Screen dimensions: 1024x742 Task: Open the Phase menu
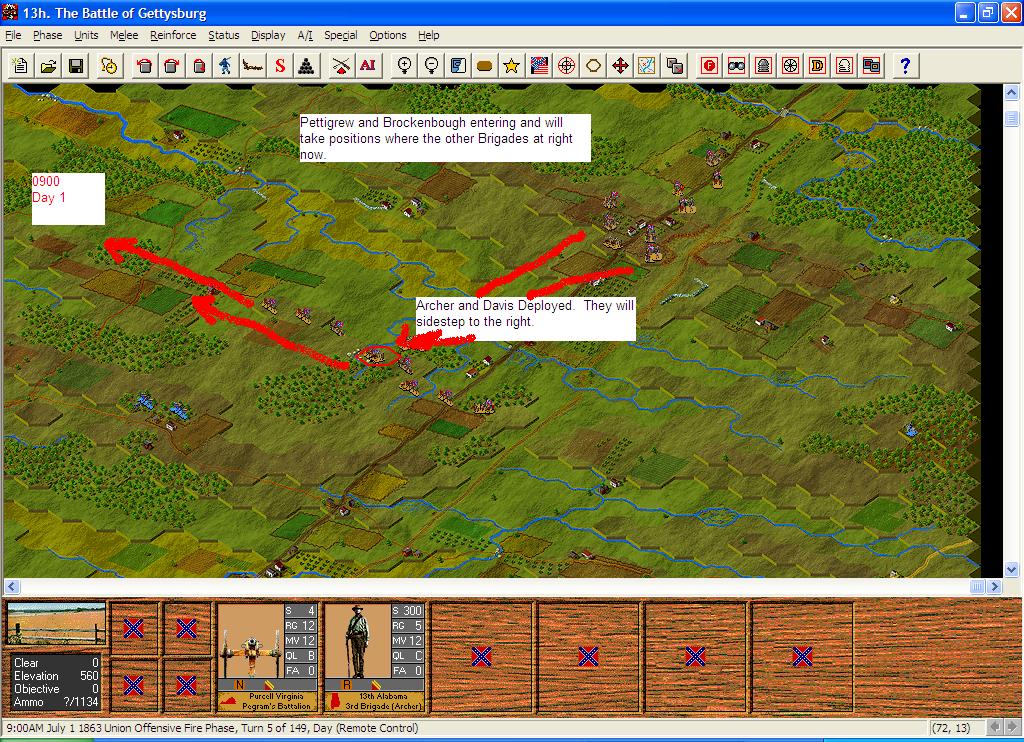[x=48, y=35]
